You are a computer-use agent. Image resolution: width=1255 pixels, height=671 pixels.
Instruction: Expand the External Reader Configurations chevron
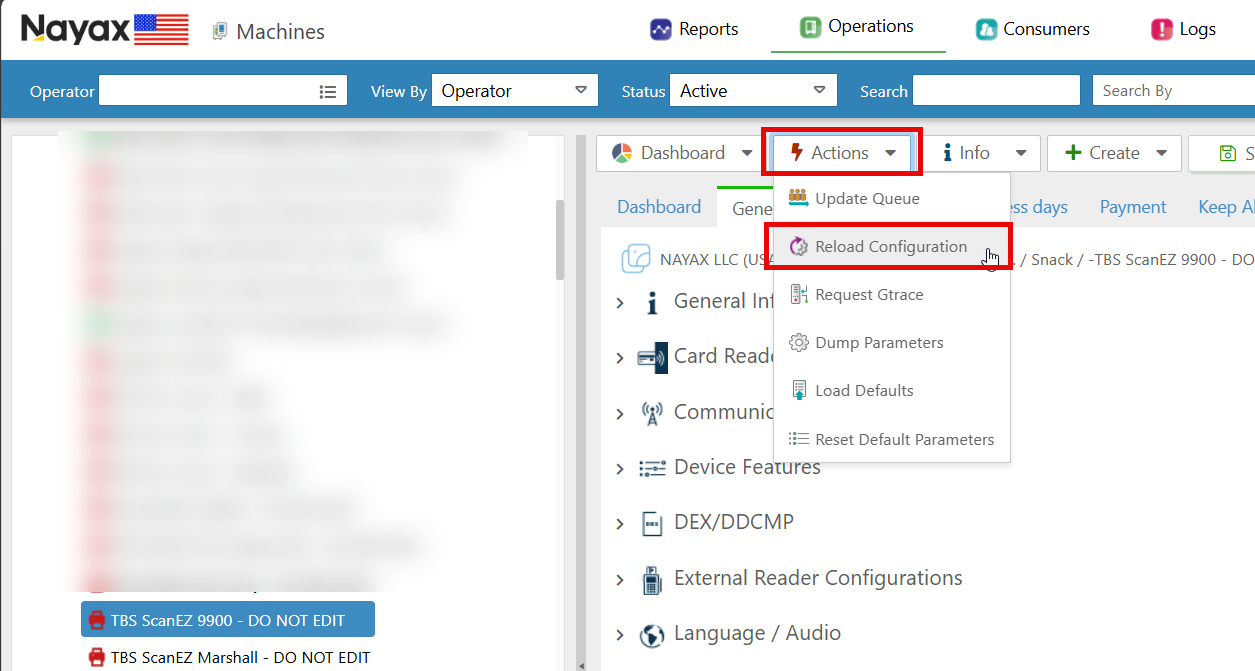coord(620,579)
